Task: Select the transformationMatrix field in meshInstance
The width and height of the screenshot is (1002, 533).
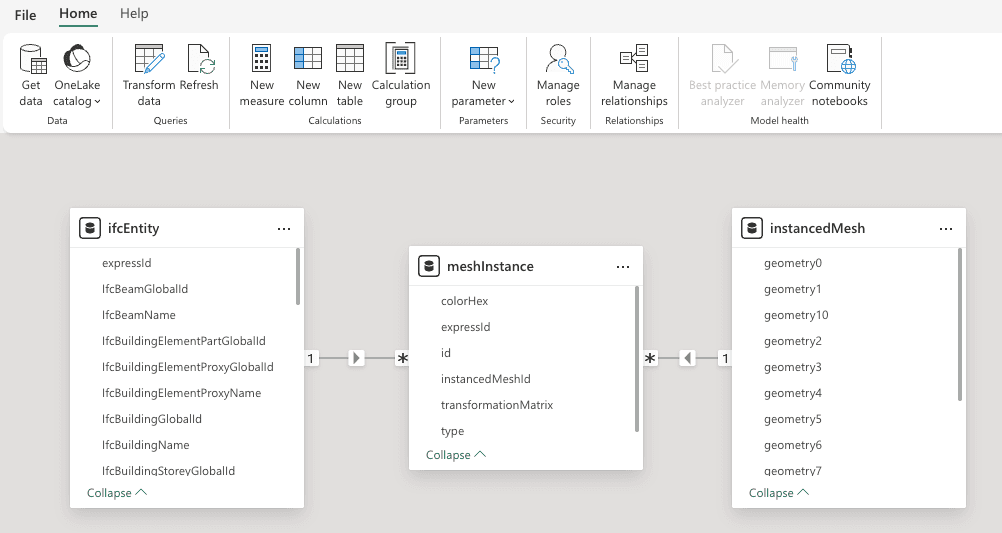Action: pos(497,405)
